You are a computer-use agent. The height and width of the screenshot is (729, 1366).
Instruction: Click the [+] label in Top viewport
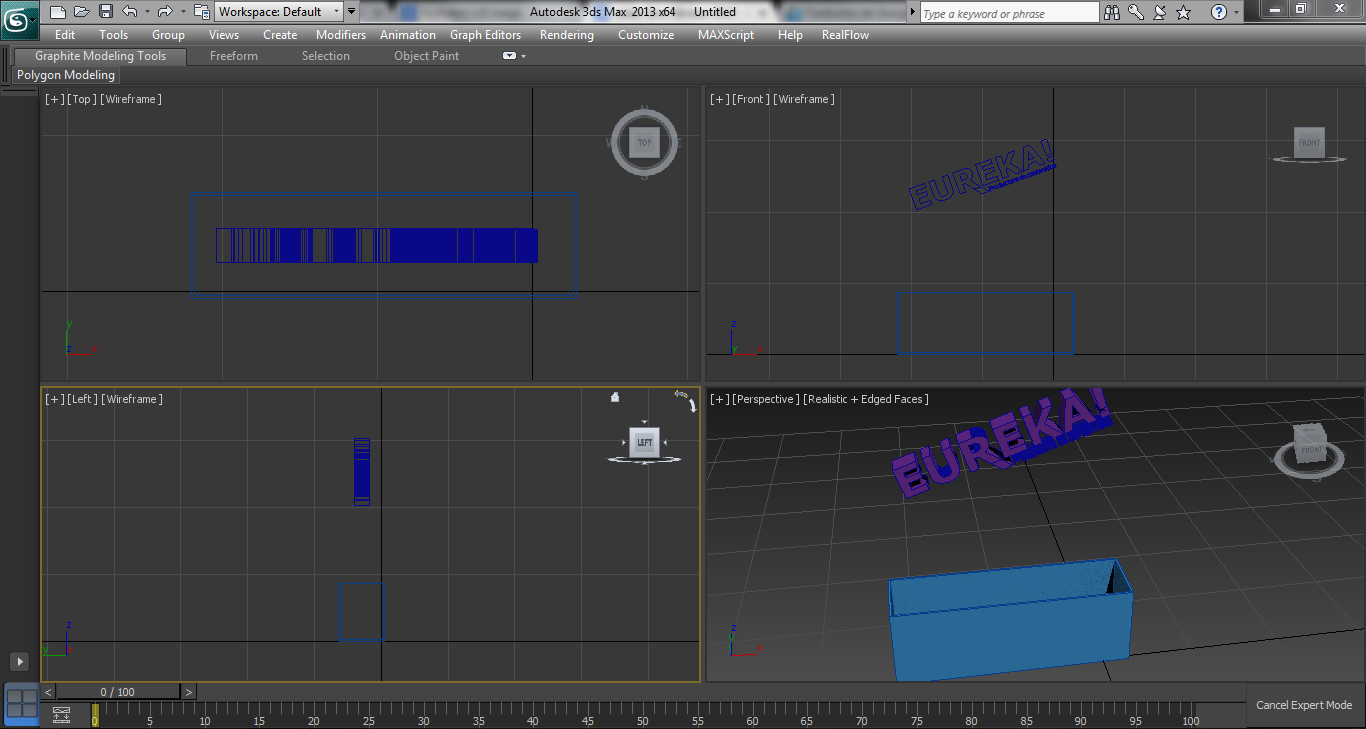[x=55, y=99]
